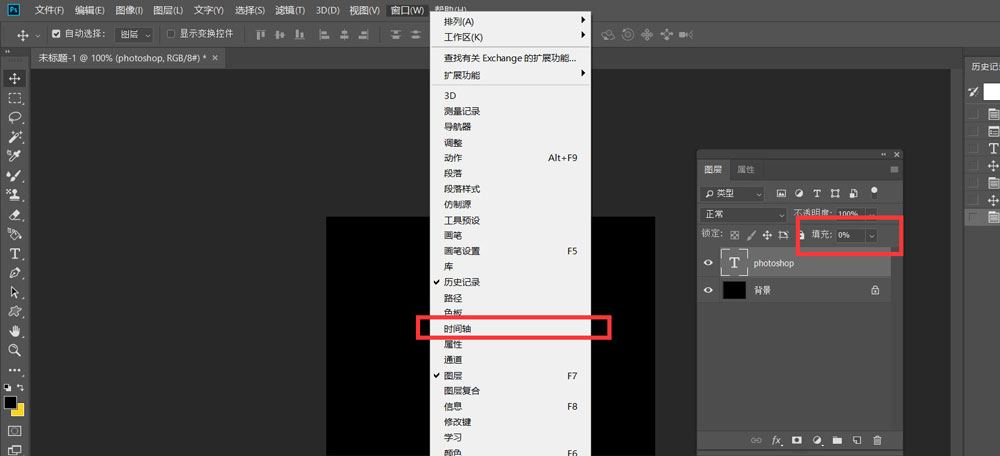Select the Lasso tool
1000x456 pixels.
[14, 117]
